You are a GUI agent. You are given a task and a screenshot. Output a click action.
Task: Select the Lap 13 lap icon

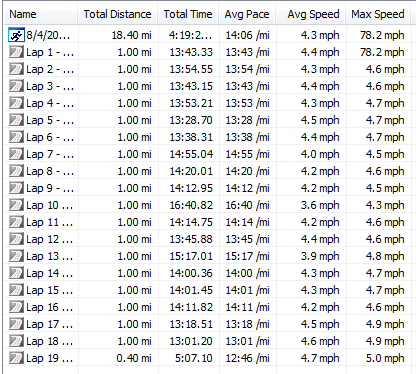point(16,256)
